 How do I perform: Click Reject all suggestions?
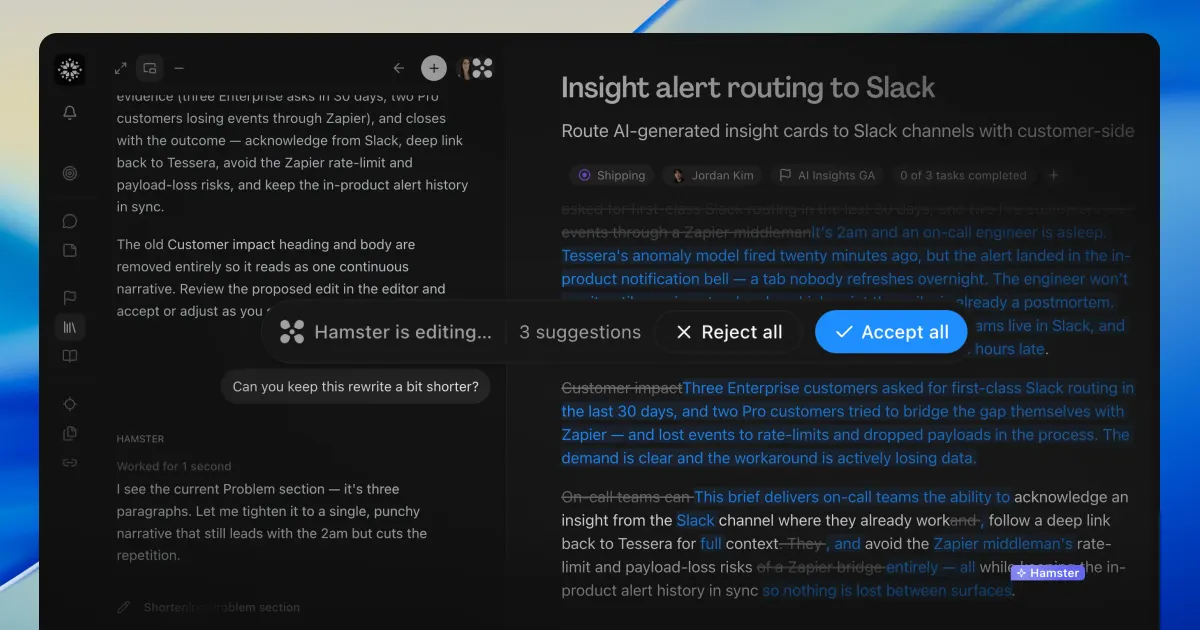pyautogui.click(x=729, y=332)
